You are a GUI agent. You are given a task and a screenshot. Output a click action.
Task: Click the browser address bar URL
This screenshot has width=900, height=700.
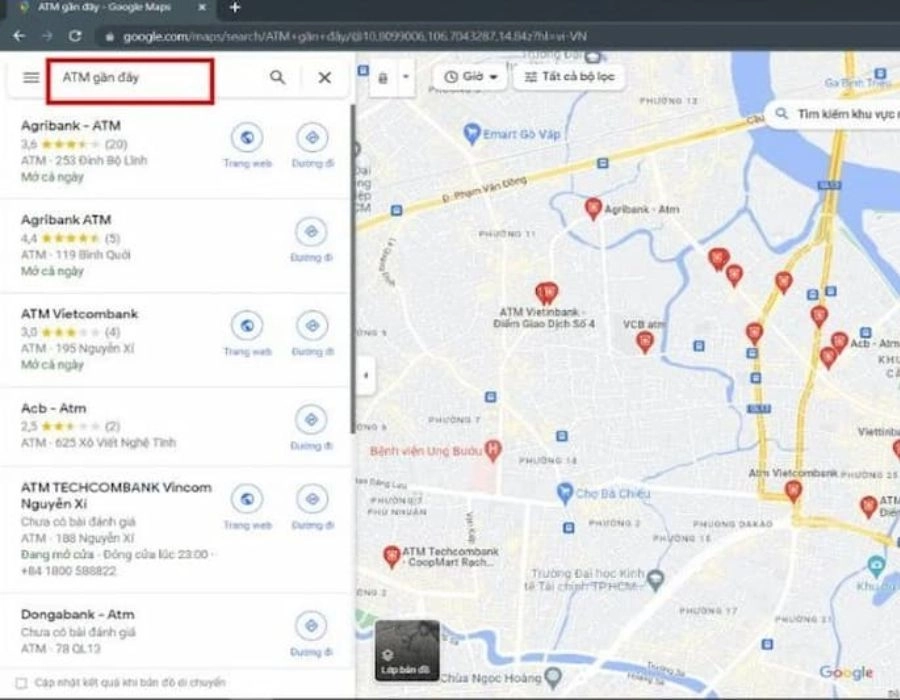coord(355,37)
